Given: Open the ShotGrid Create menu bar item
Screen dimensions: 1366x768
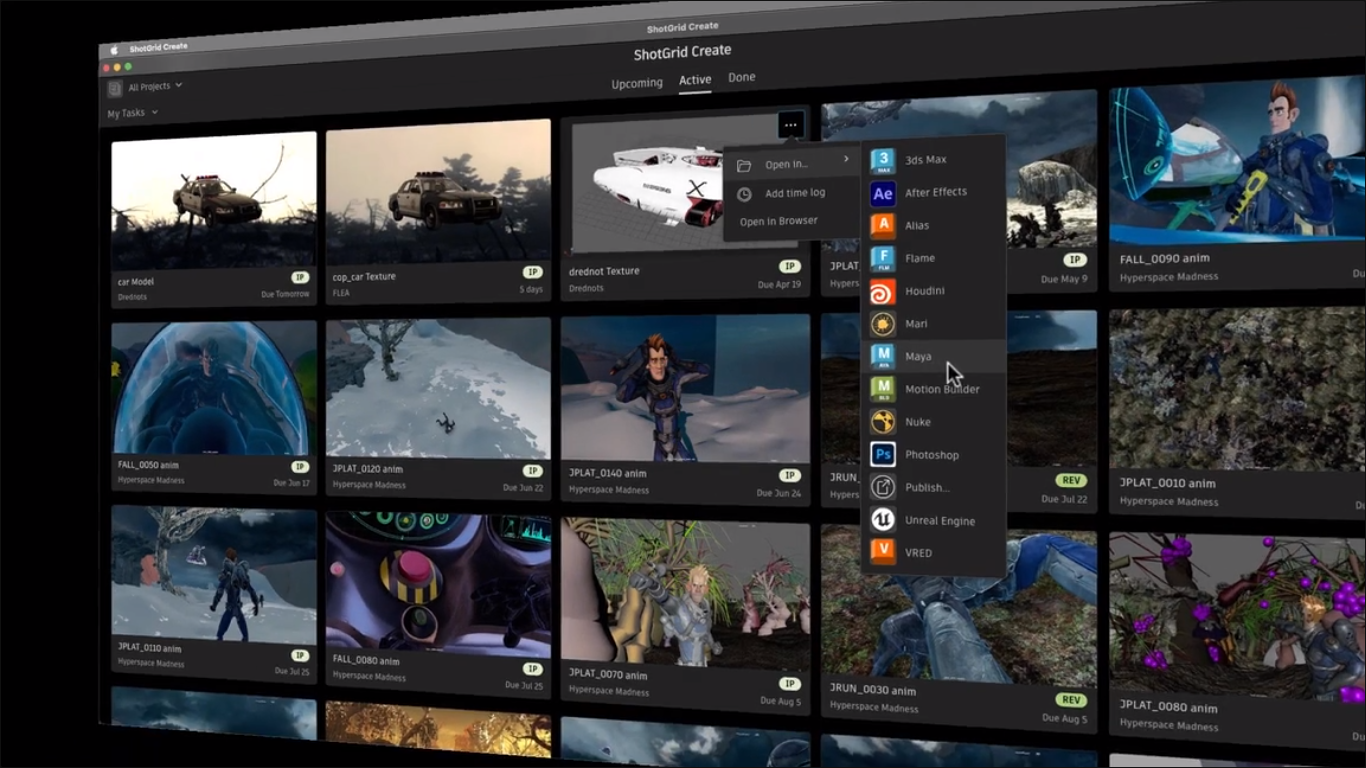Looking at the screenshot, I should click(x=158, y=47).
